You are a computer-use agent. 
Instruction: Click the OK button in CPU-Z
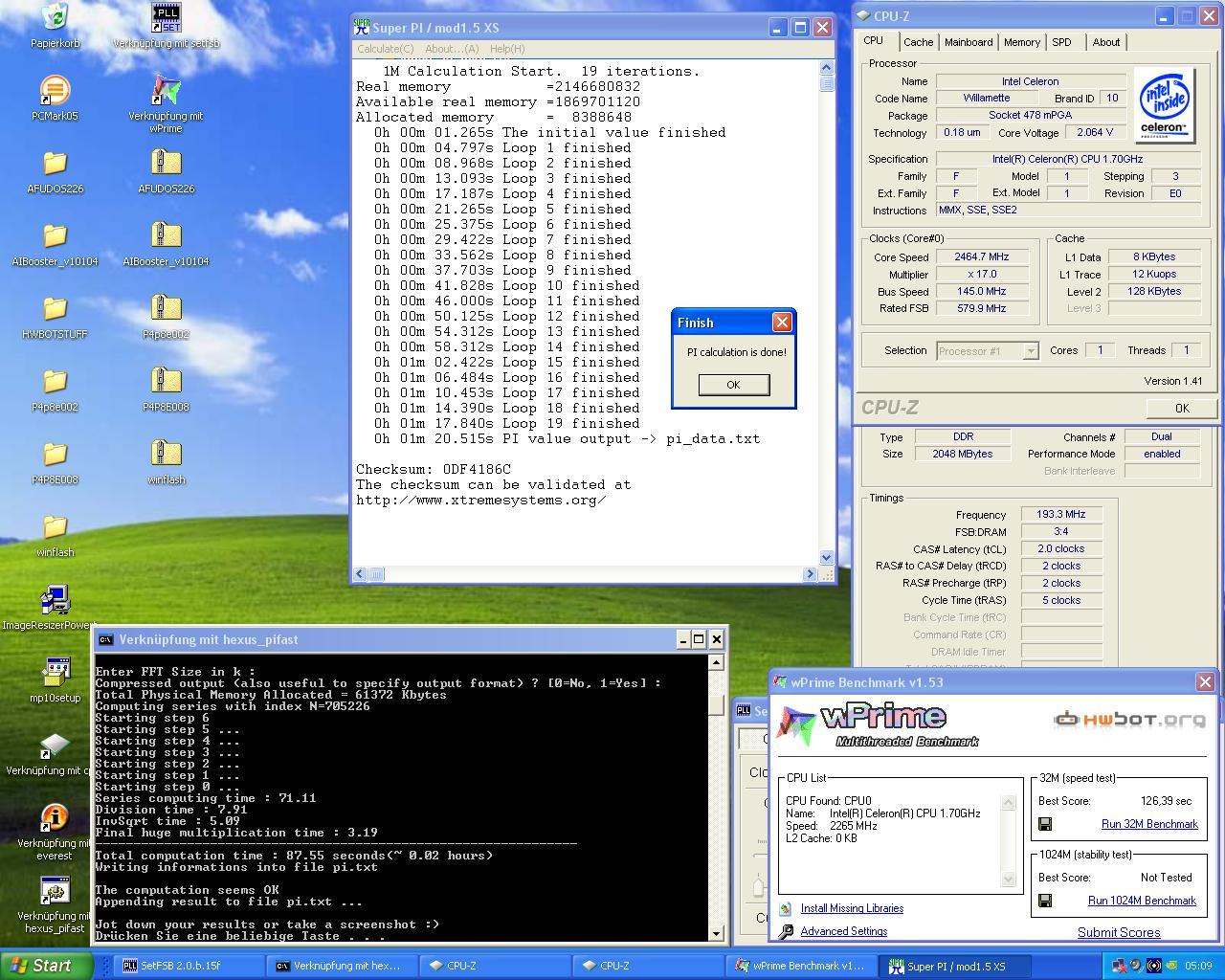coord(1182,408)
